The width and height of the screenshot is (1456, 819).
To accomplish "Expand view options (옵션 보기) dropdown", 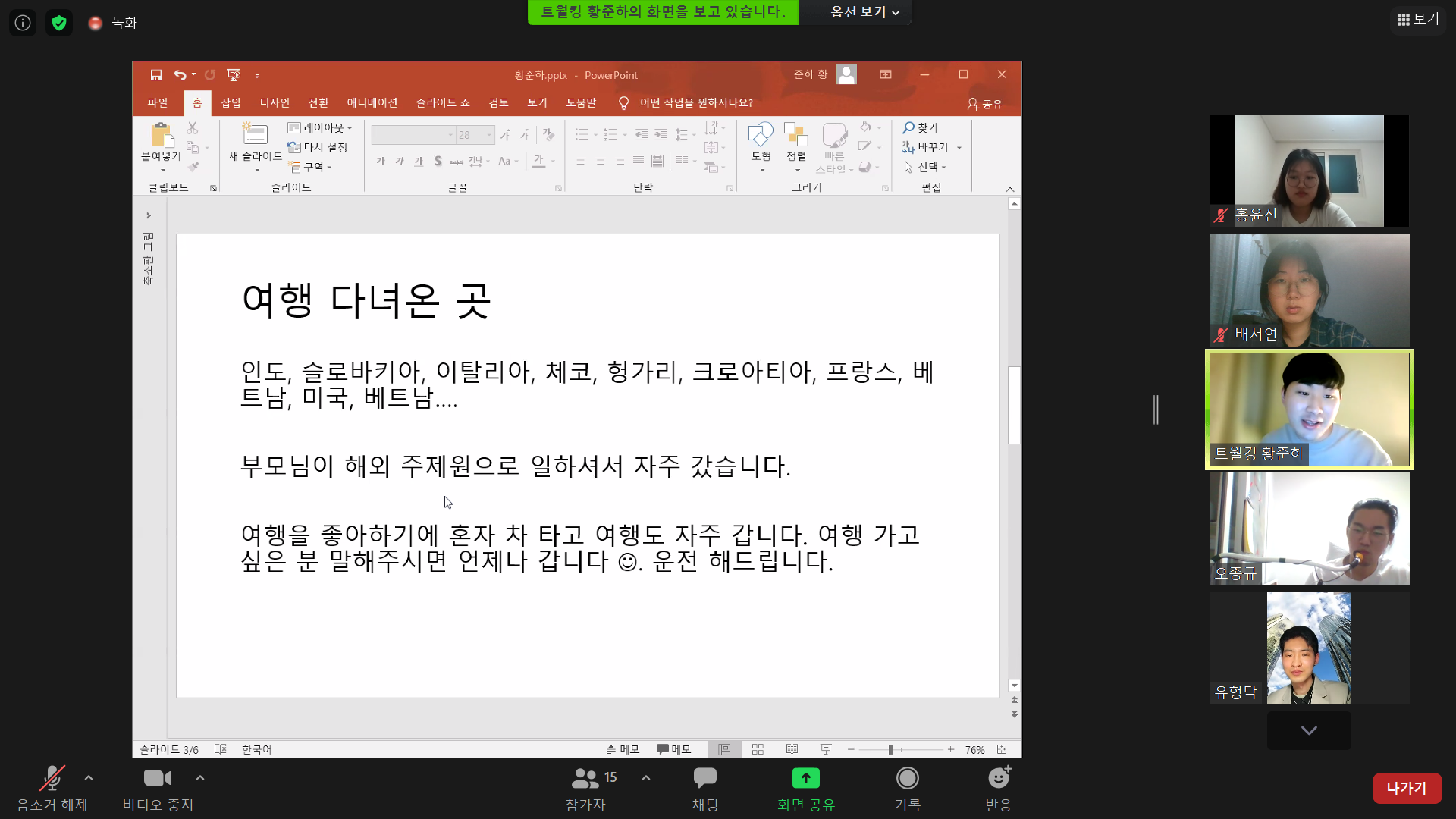I will (x=864, y=12).
